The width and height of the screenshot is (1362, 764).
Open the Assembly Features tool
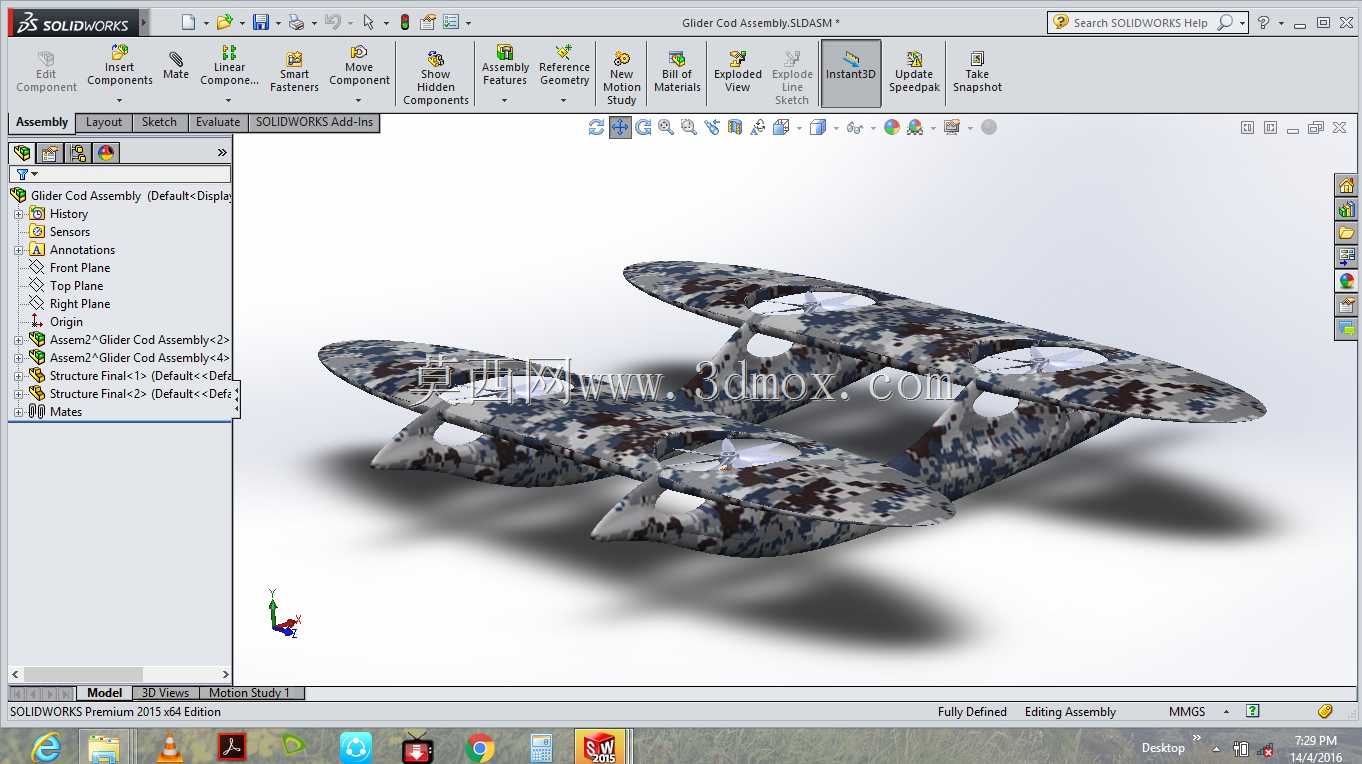(505, 65)
